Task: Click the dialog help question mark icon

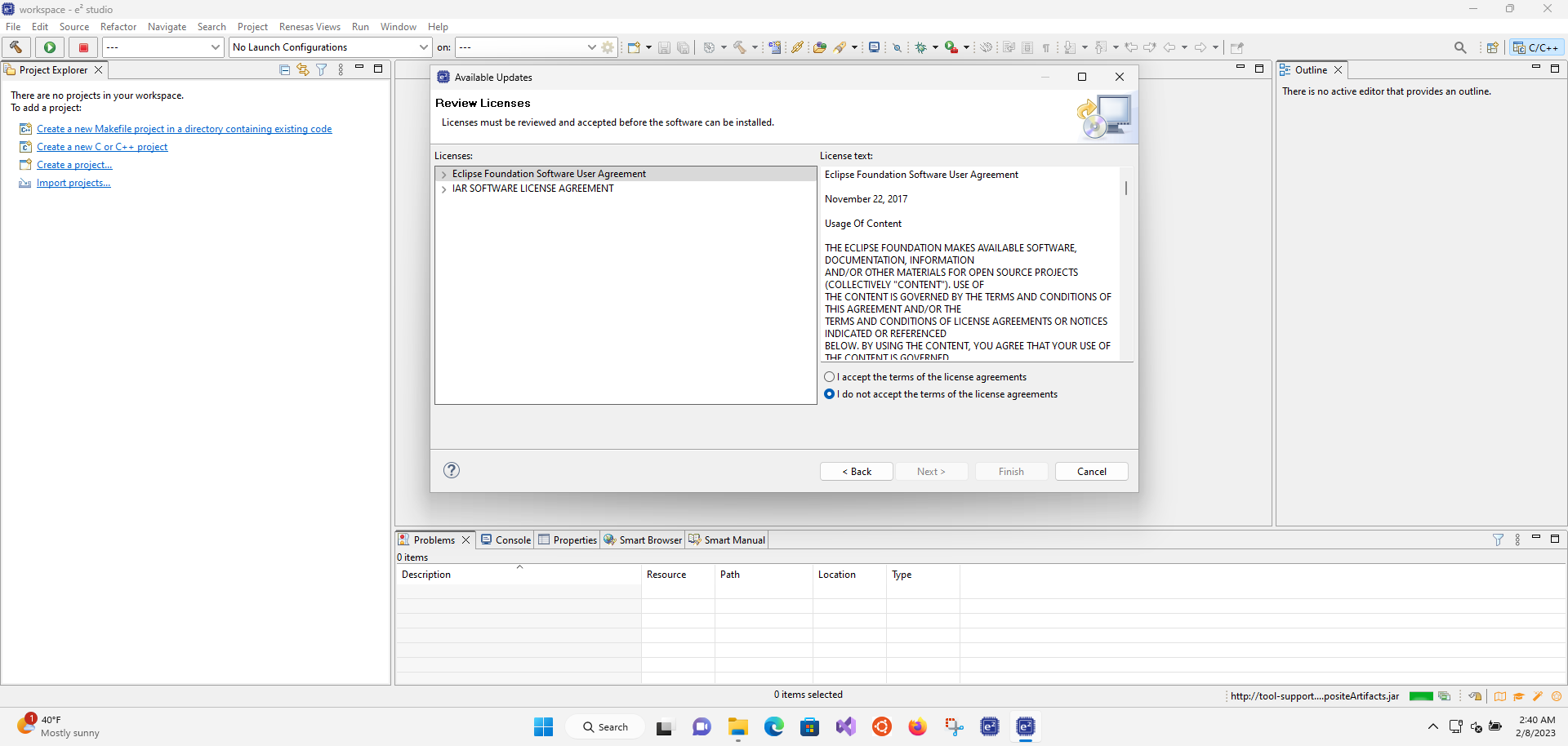Action: pyautogui.click(x=452, y=470)
